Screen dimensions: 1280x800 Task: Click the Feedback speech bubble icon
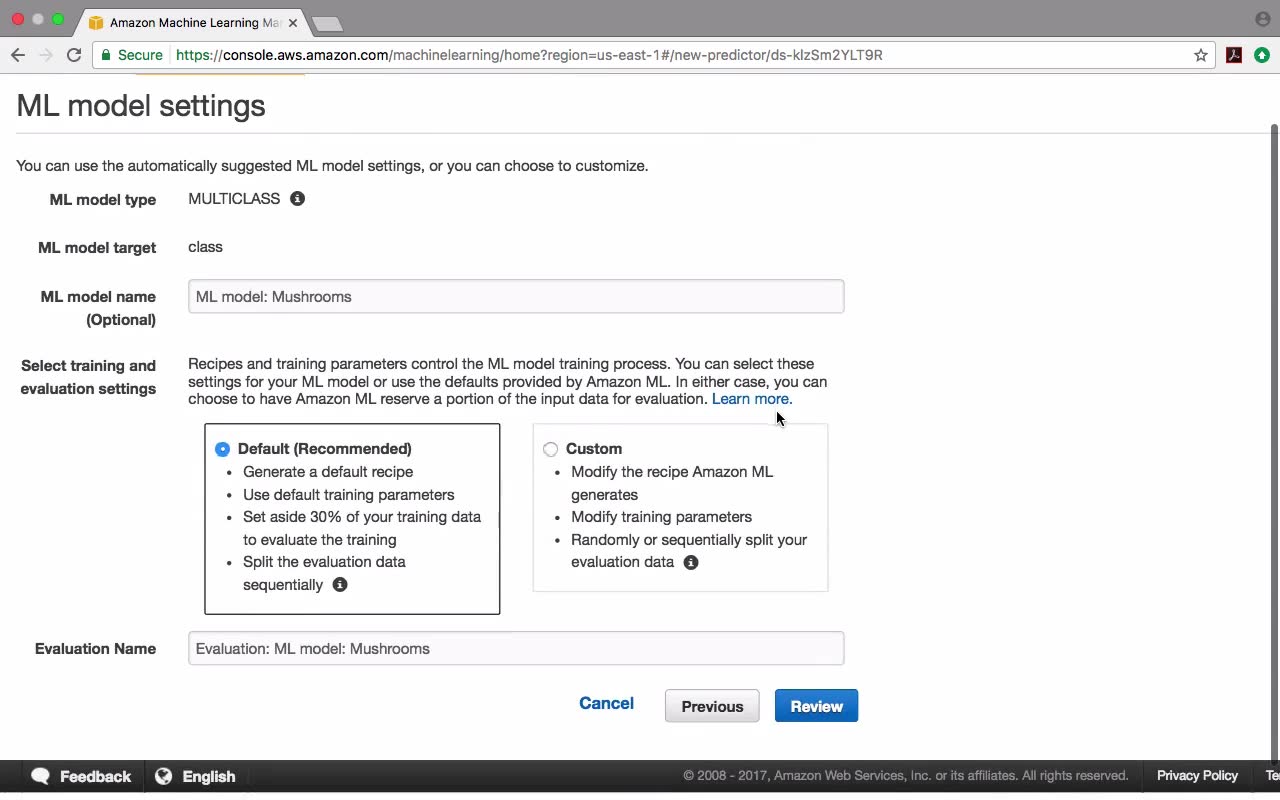click(40, 776)
